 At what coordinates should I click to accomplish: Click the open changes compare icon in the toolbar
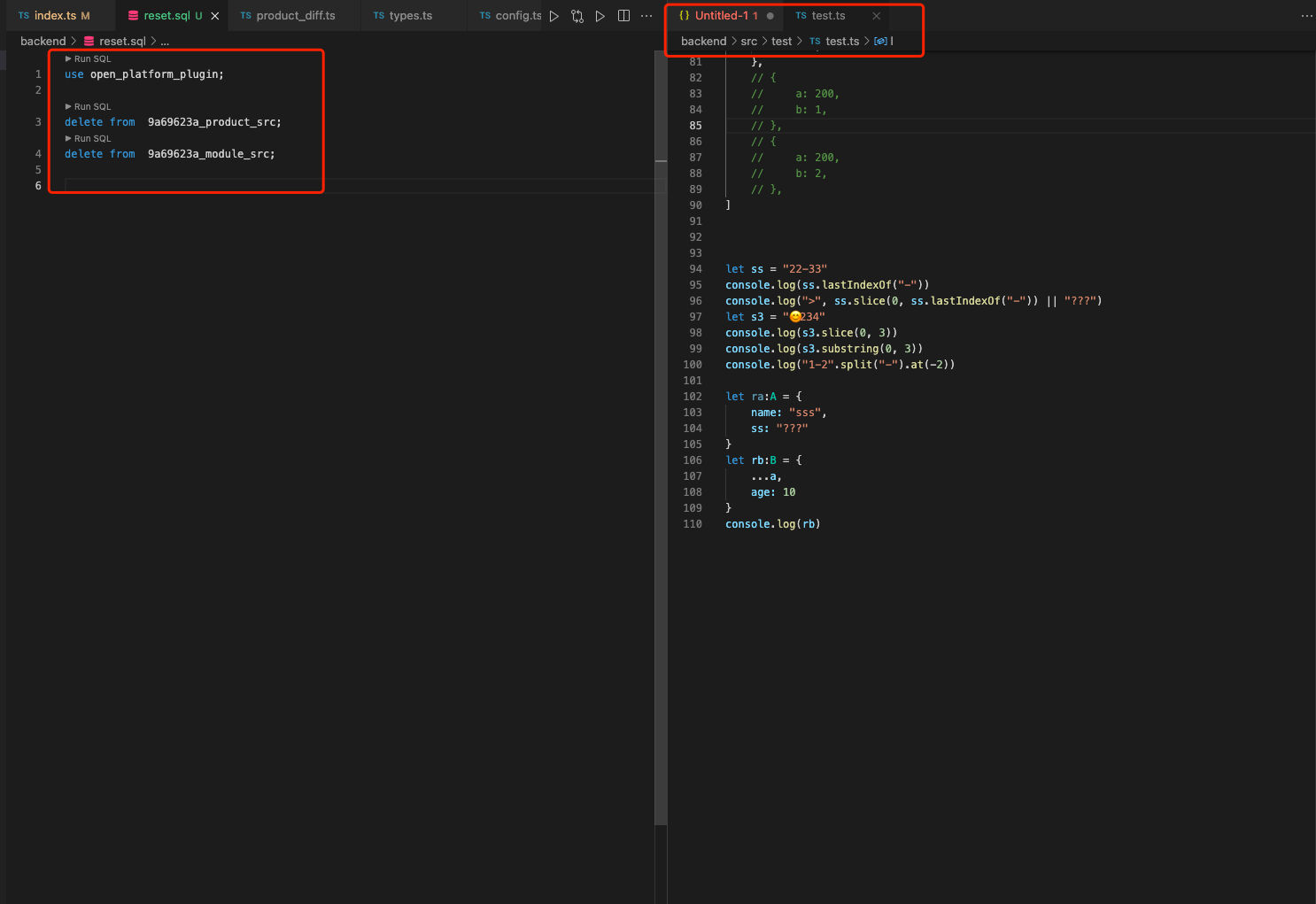tap(577, 15)
